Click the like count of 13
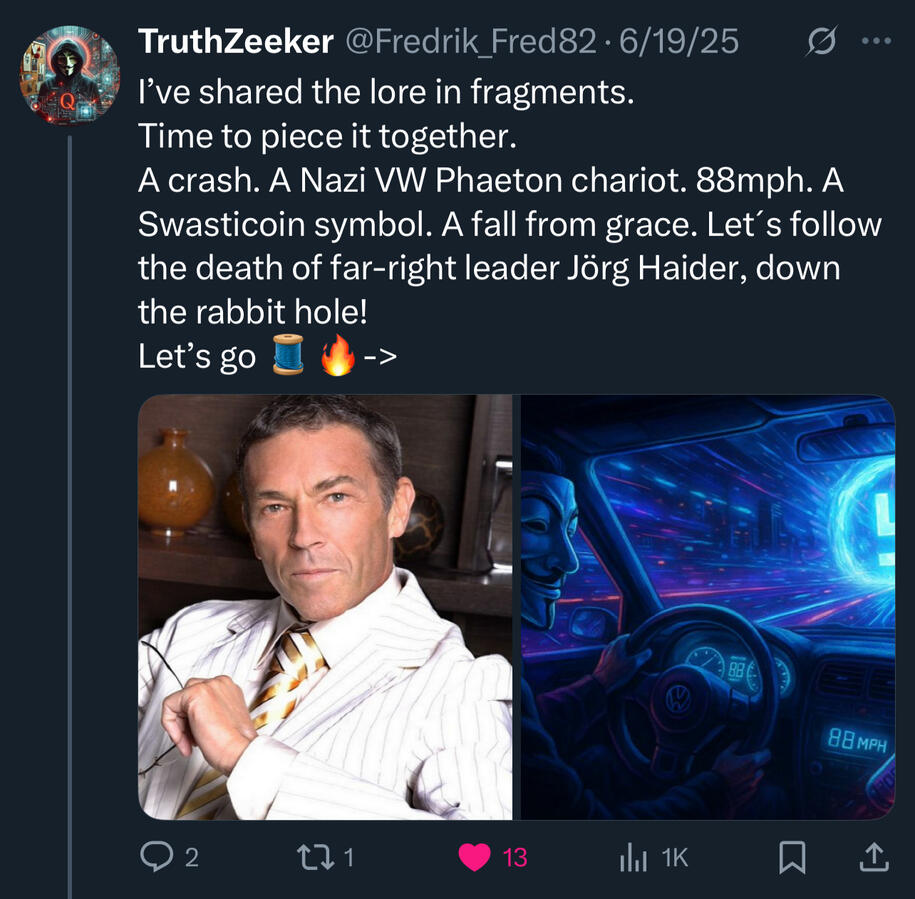 point(514,857)
